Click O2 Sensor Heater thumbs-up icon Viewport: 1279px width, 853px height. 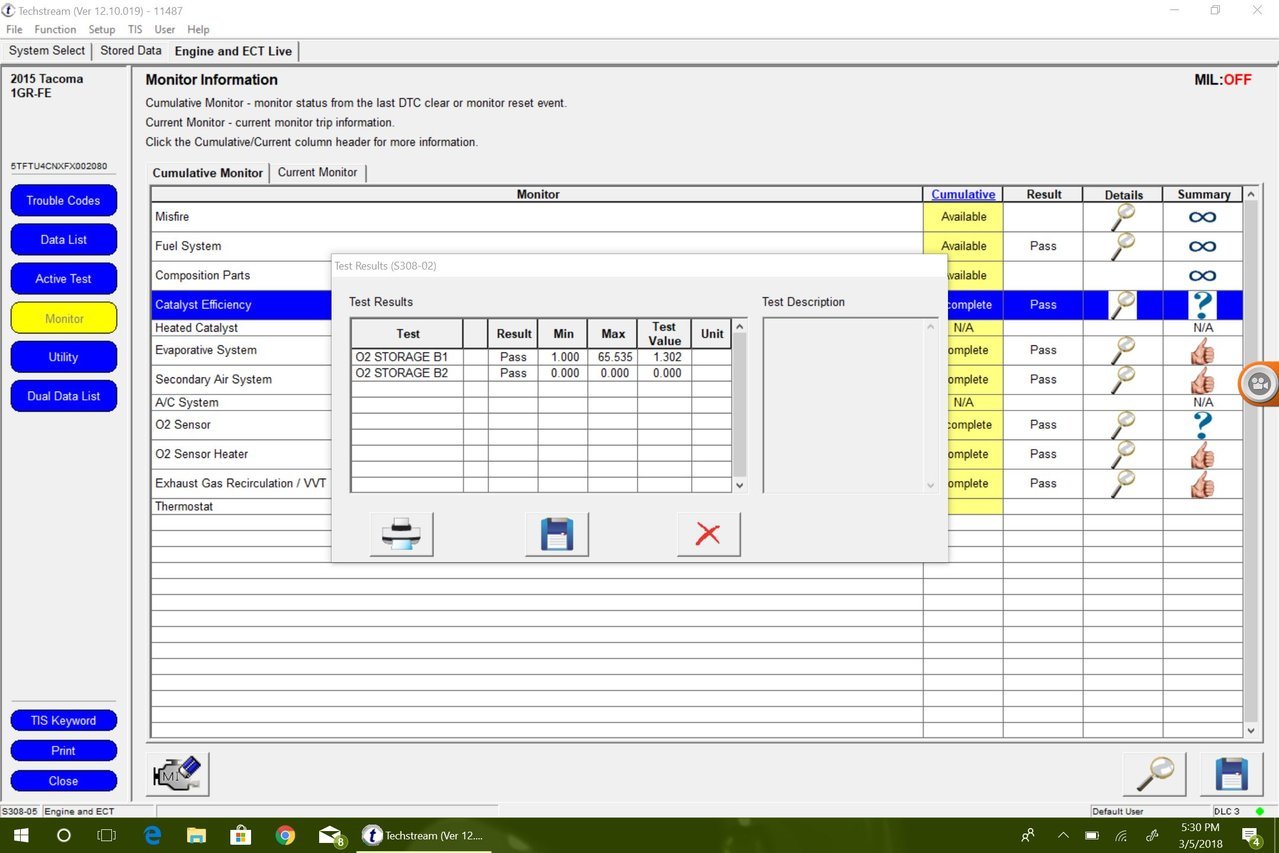pyautogui.click(x=1203, y=454)
